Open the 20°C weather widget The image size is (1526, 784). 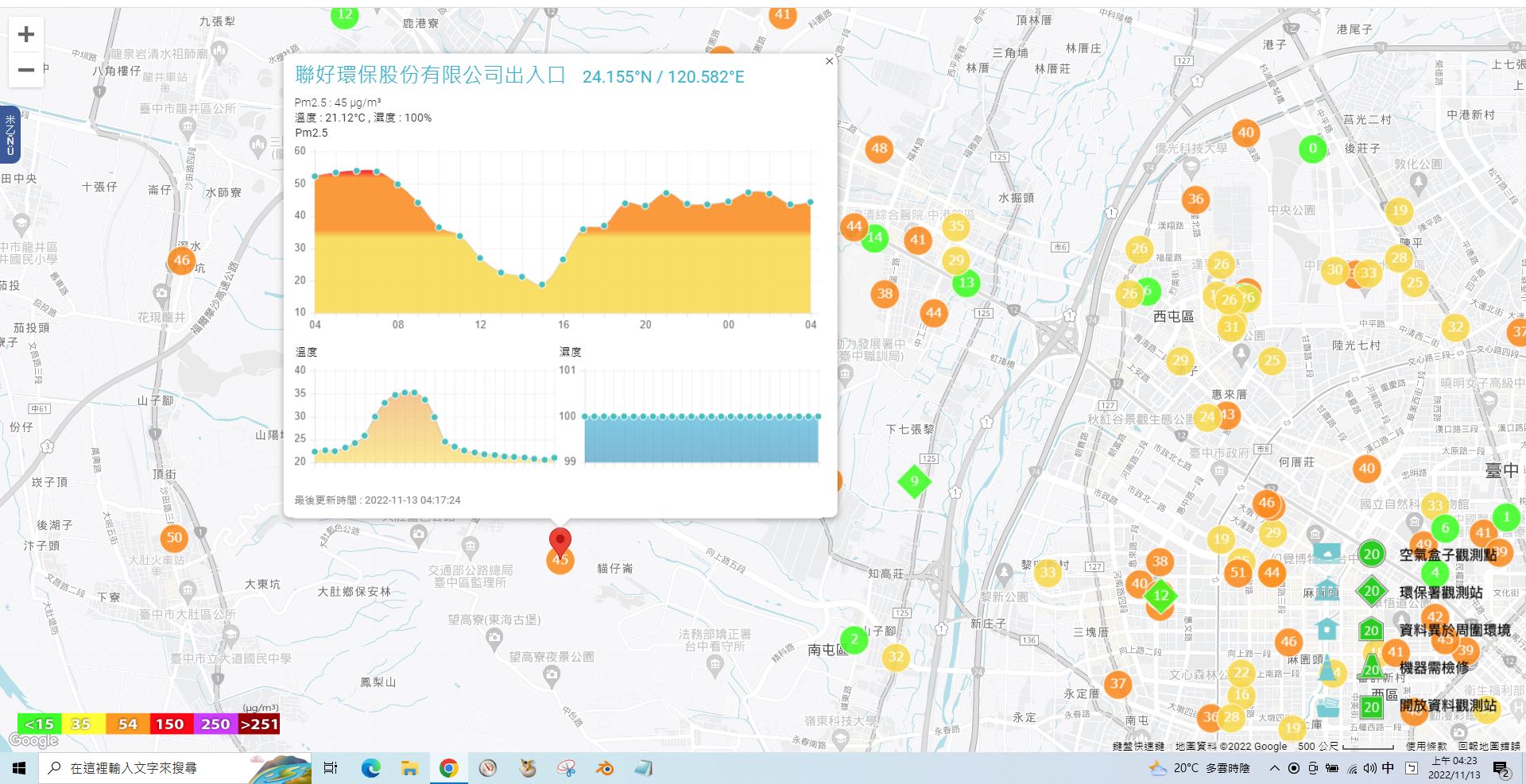(1199, 768)
